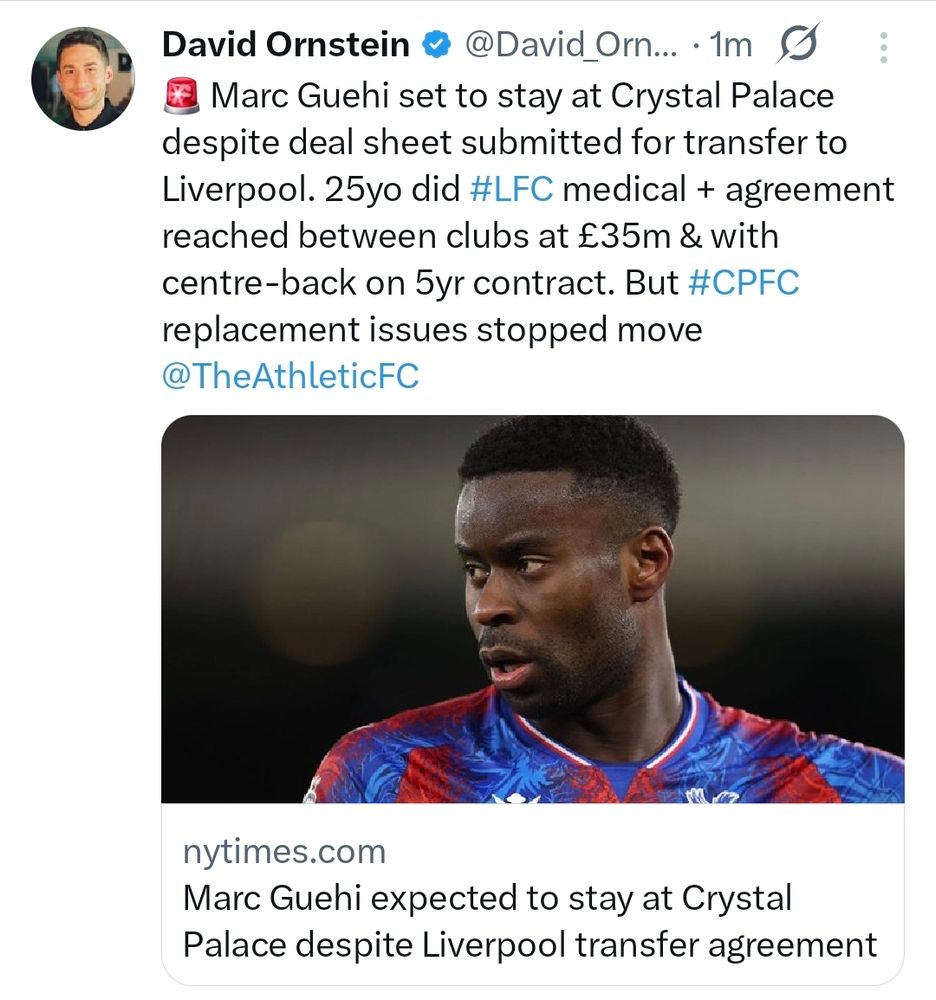
Task: Visit the @TheAthleticFC mention
Action: click(290, 376)
